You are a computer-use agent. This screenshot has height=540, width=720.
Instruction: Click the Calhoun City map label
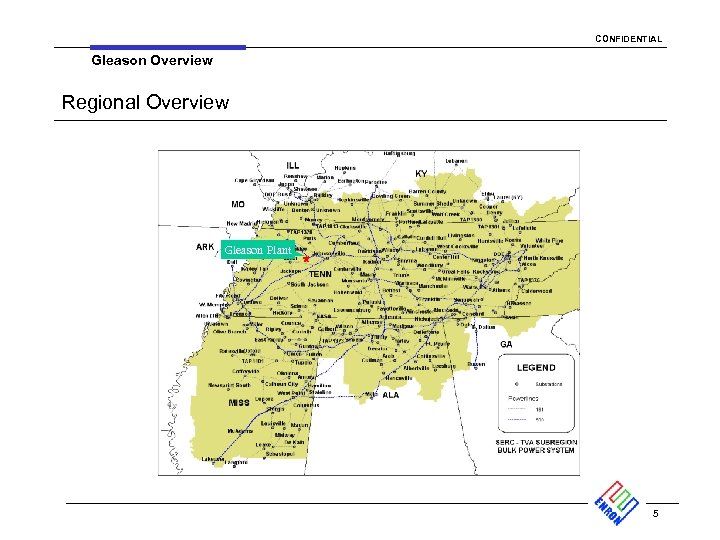tap(281, 384)
